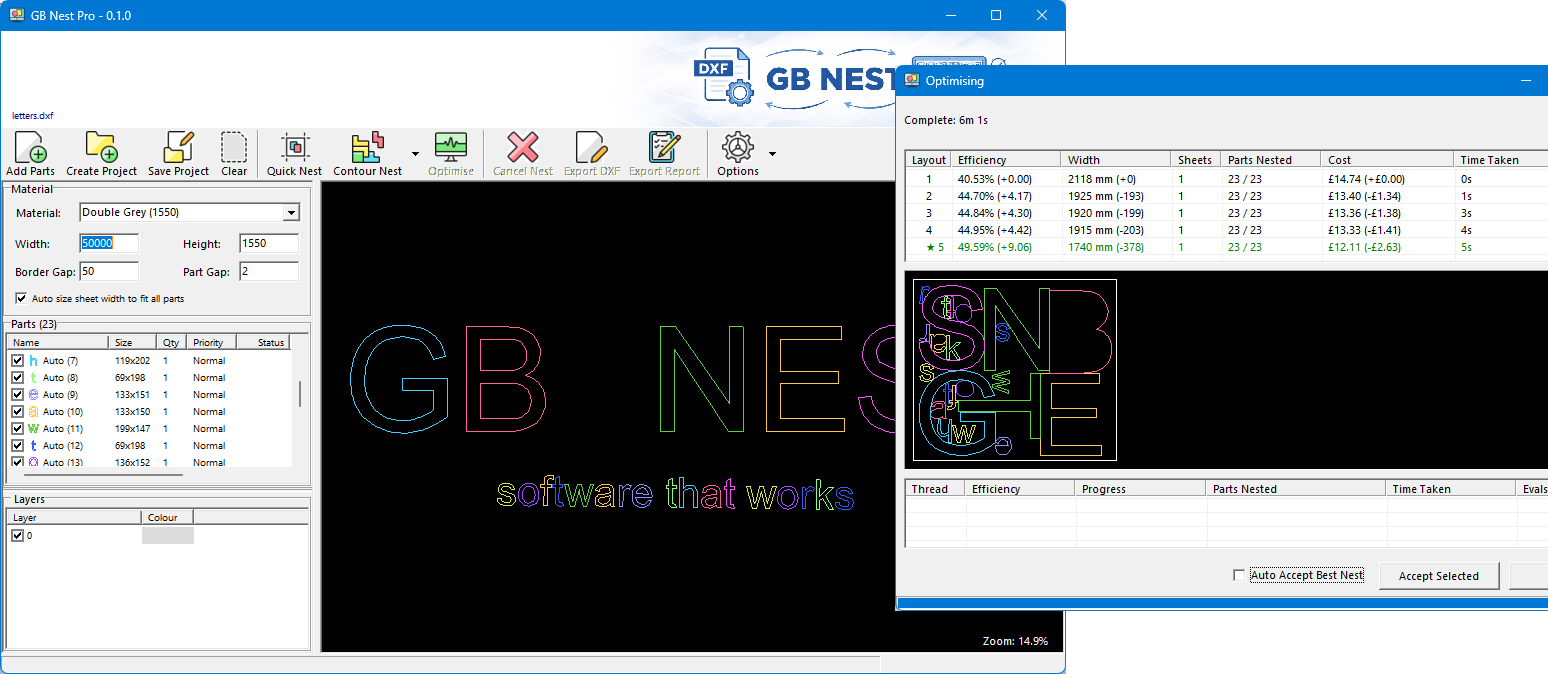1548x678 pixels.
Task: Click the Clear toolbar icon
Action: [234, 148]
